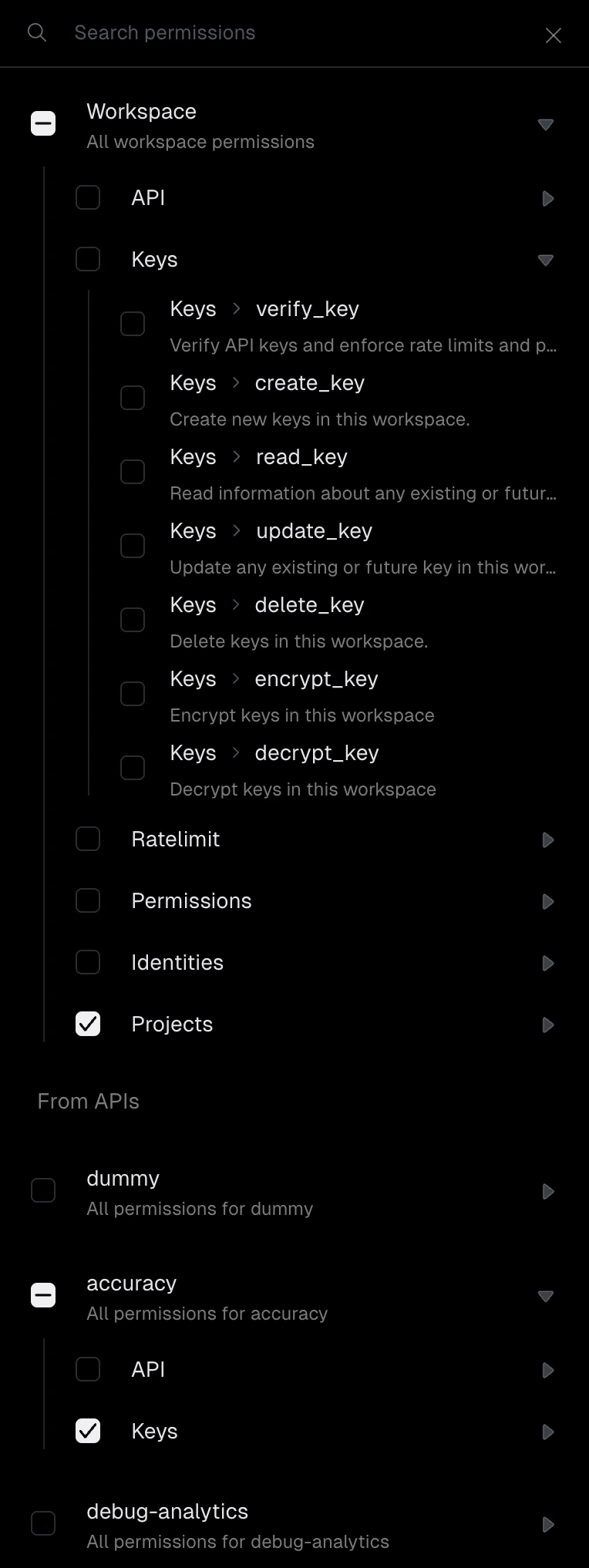Expand the Permissions group arrow
The height and width of the screenshot is (1568, 589).
point(548,902)
